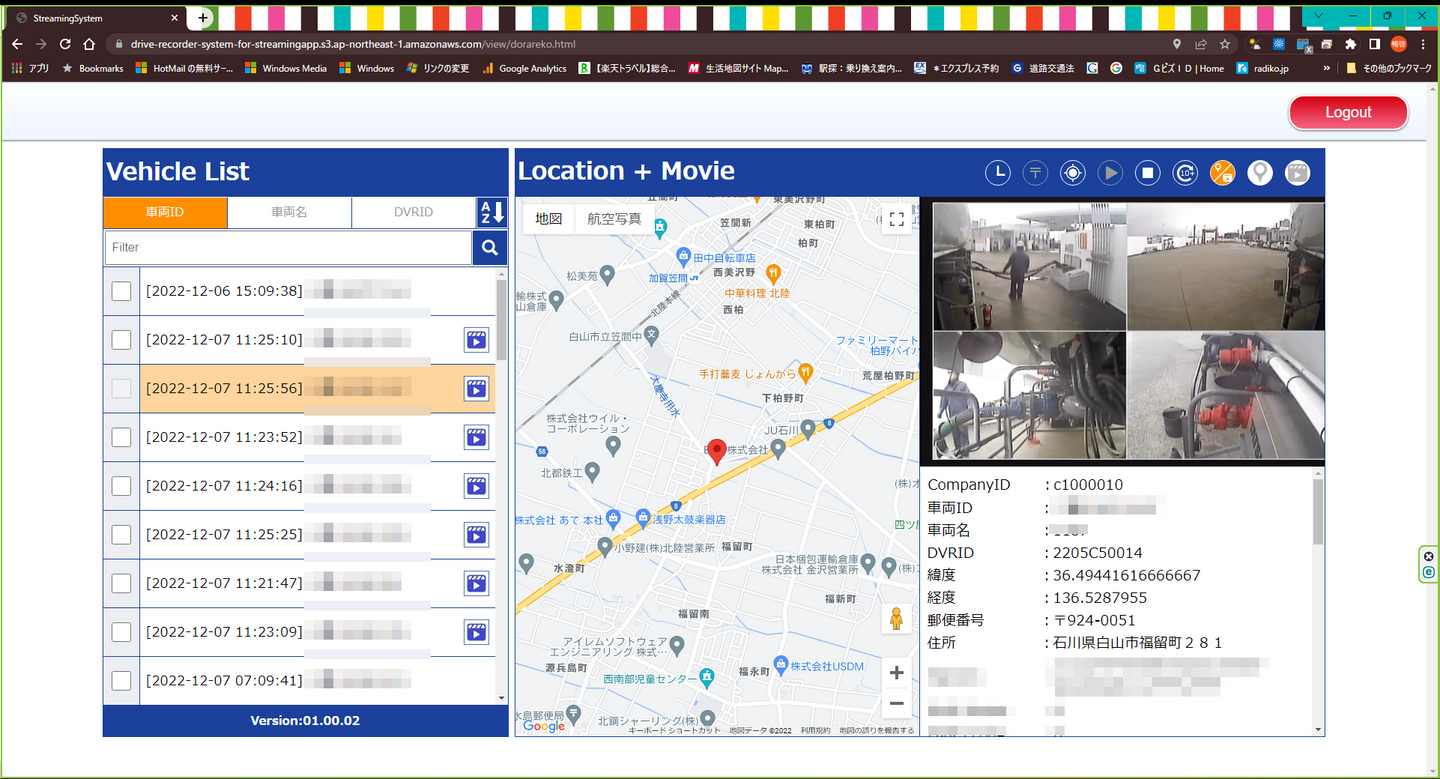
Task: Click the clock history icon
Action: coord(997,173)
